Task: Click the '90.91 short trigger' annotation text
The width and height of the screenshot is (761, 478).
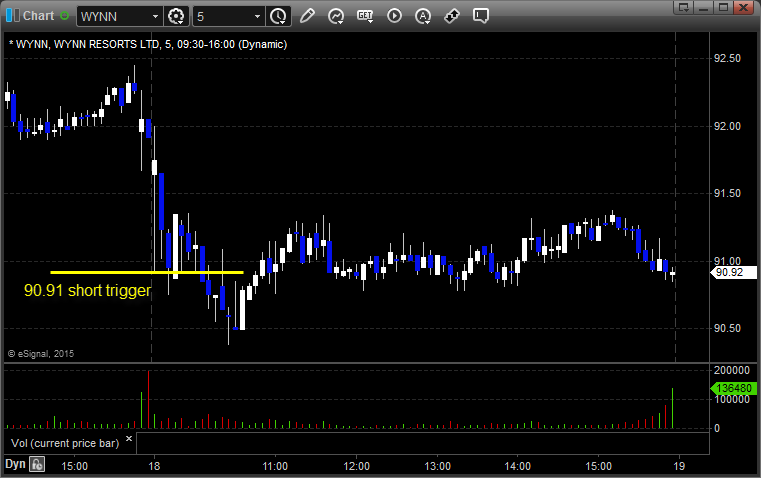Action: tap(87, 290)
